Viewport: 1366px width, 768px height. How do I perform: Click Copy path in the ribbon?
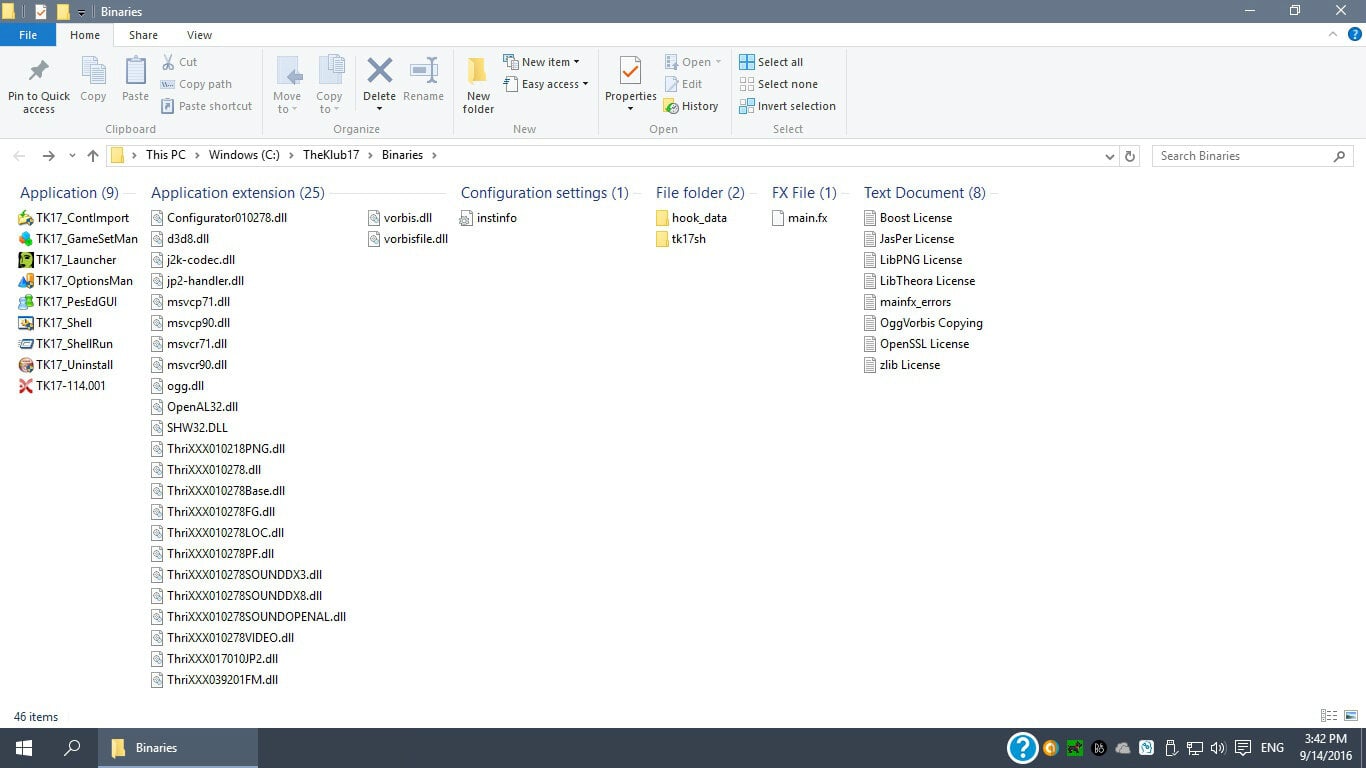pos(195,84)
